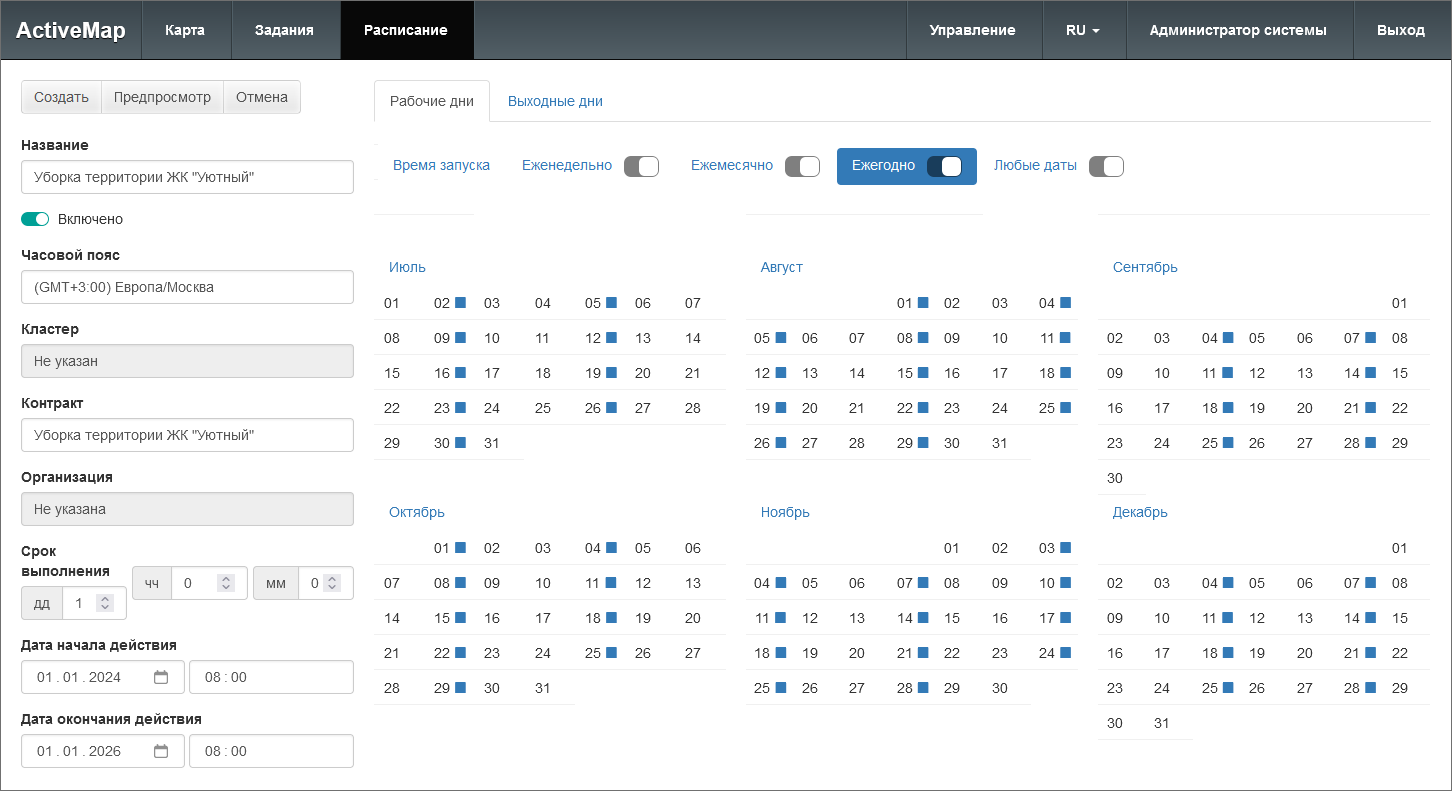
Task: Toggle the Ежемесячно switch
Action: pyautogui.click(x=802, y=166)
